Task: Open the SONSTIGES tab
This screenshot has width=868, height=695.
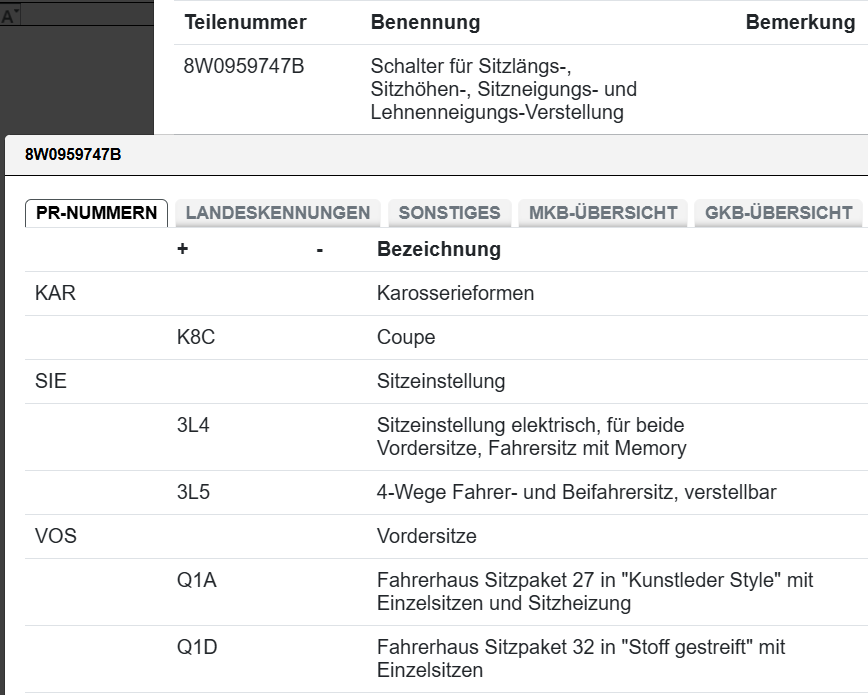Action: point(450,213)
